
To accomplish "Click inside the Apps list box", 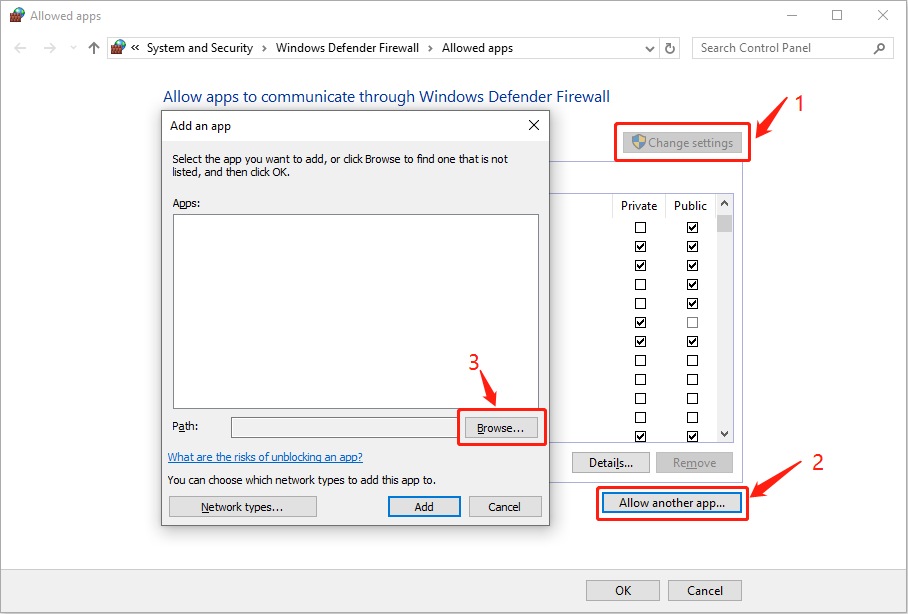I will (x=356, y=312).
